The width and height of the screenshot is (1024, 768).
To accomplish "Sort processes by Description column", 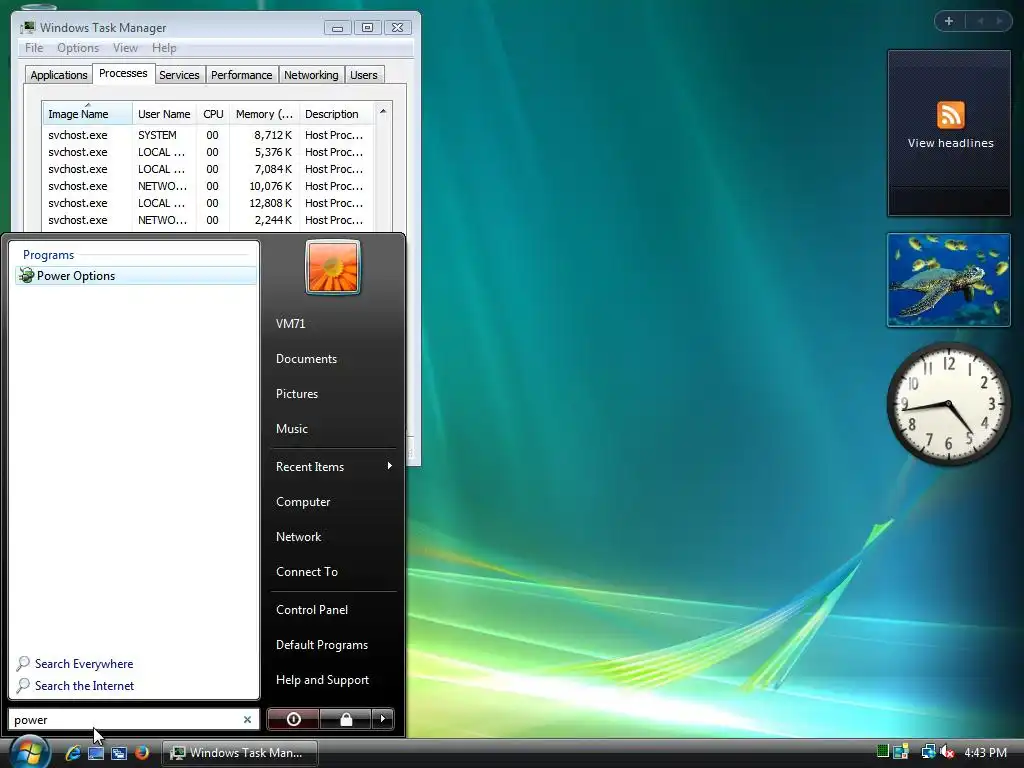I will (336, 114).
